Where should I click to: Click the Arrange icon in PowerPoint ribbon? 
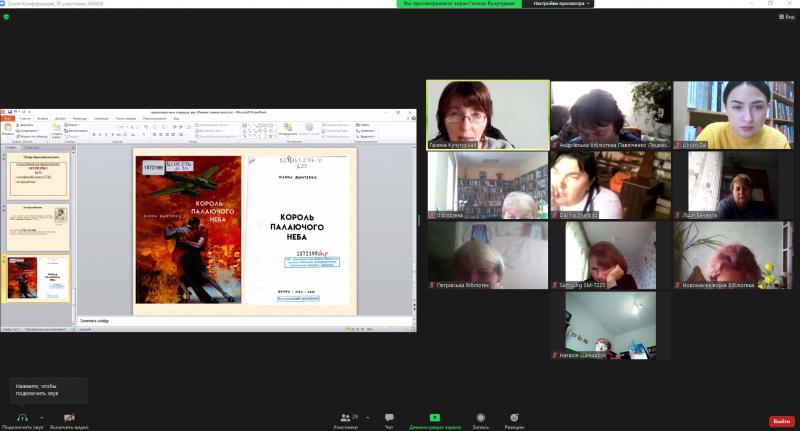[x=287, y=128]
